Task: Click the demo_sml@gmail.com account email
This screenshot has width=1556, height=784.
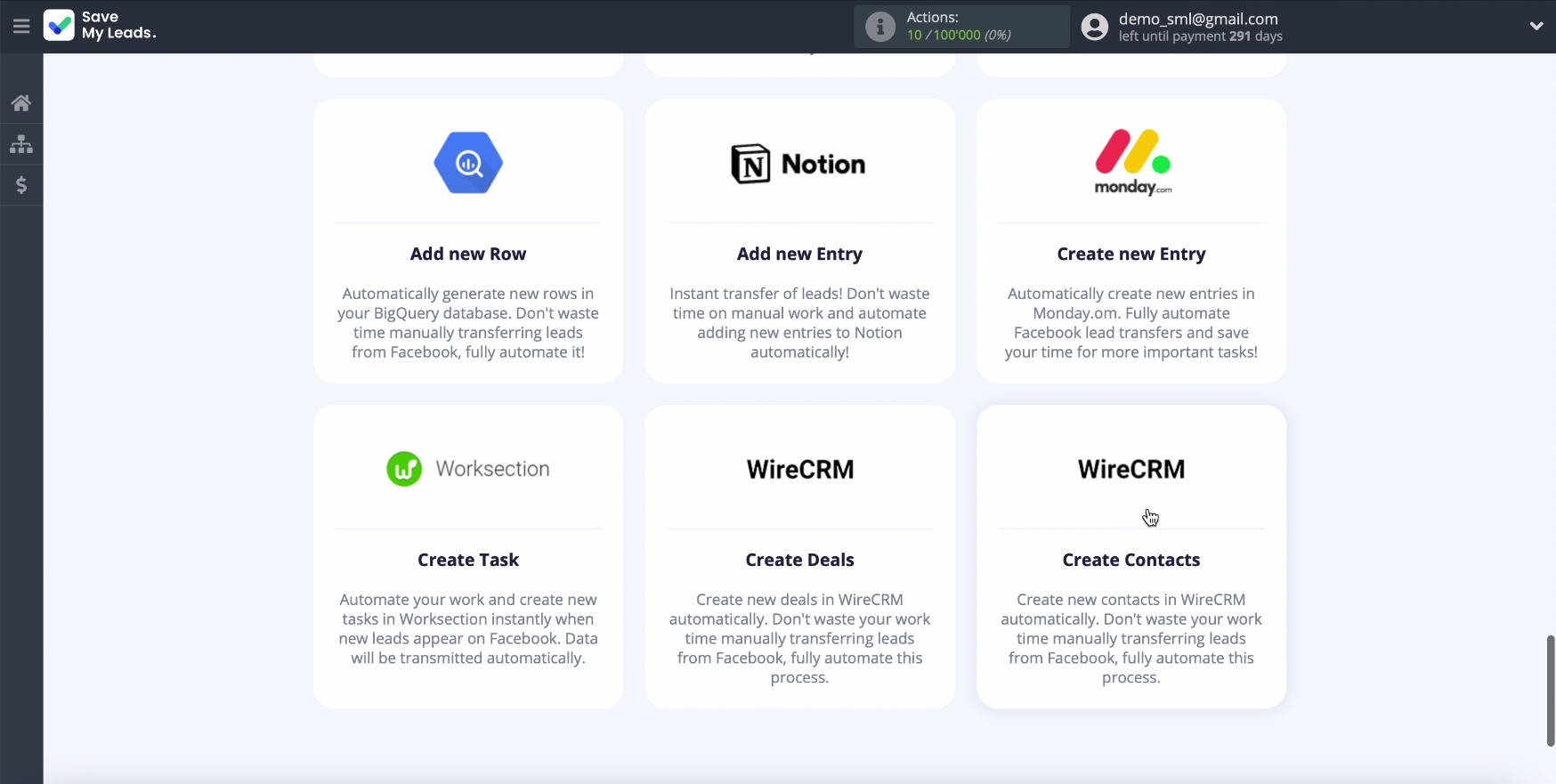Action: coord(1198,19)
